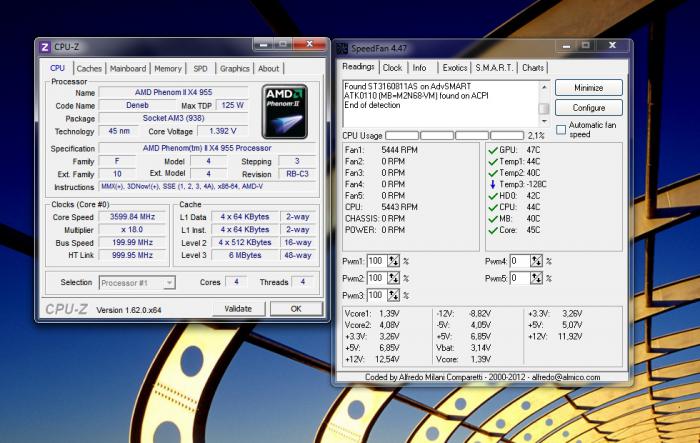
Task: Adjust the Pwm1 spinner arrows
Action: pos(394,261)
